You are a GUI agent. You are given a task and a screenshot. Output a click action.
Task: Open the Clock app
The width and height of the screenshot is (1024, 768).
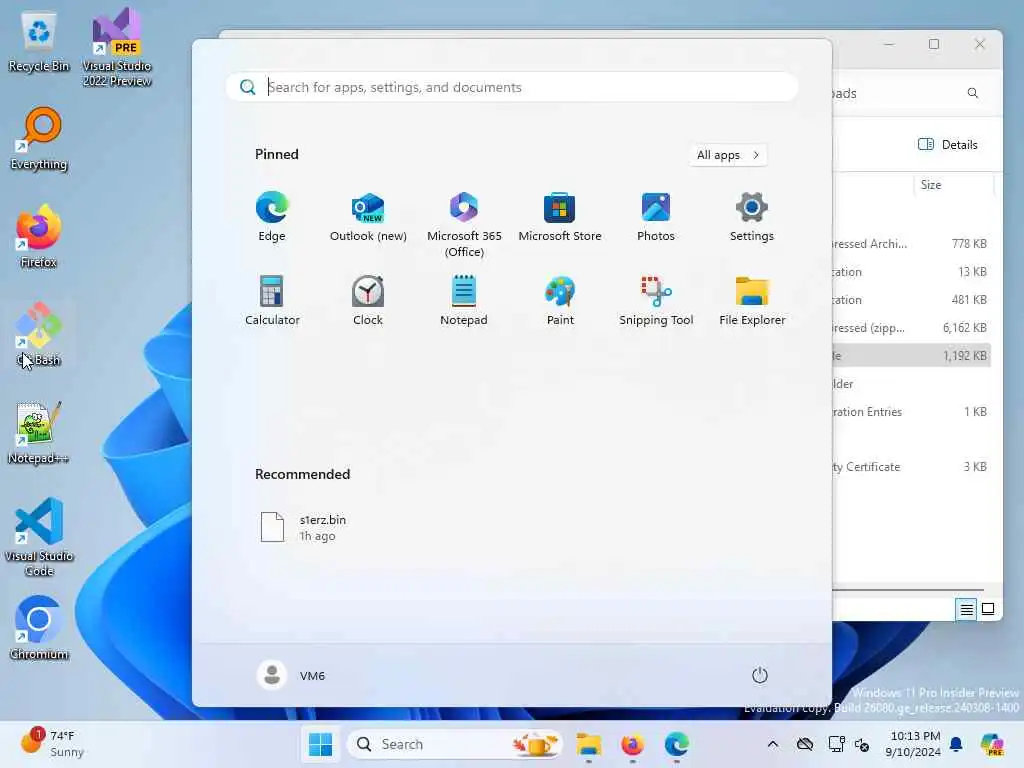click(368, 301)
